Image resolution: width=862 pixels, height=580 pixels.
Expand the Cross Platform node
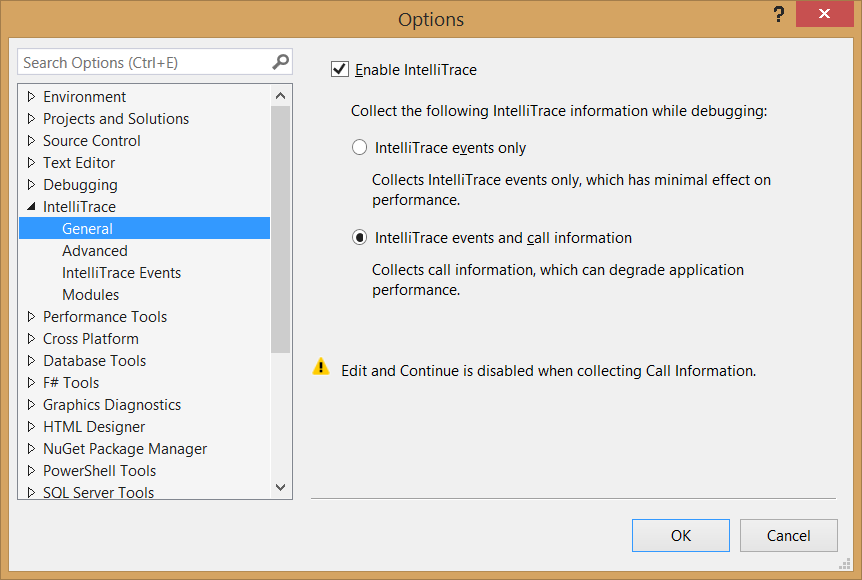[31, 339]
